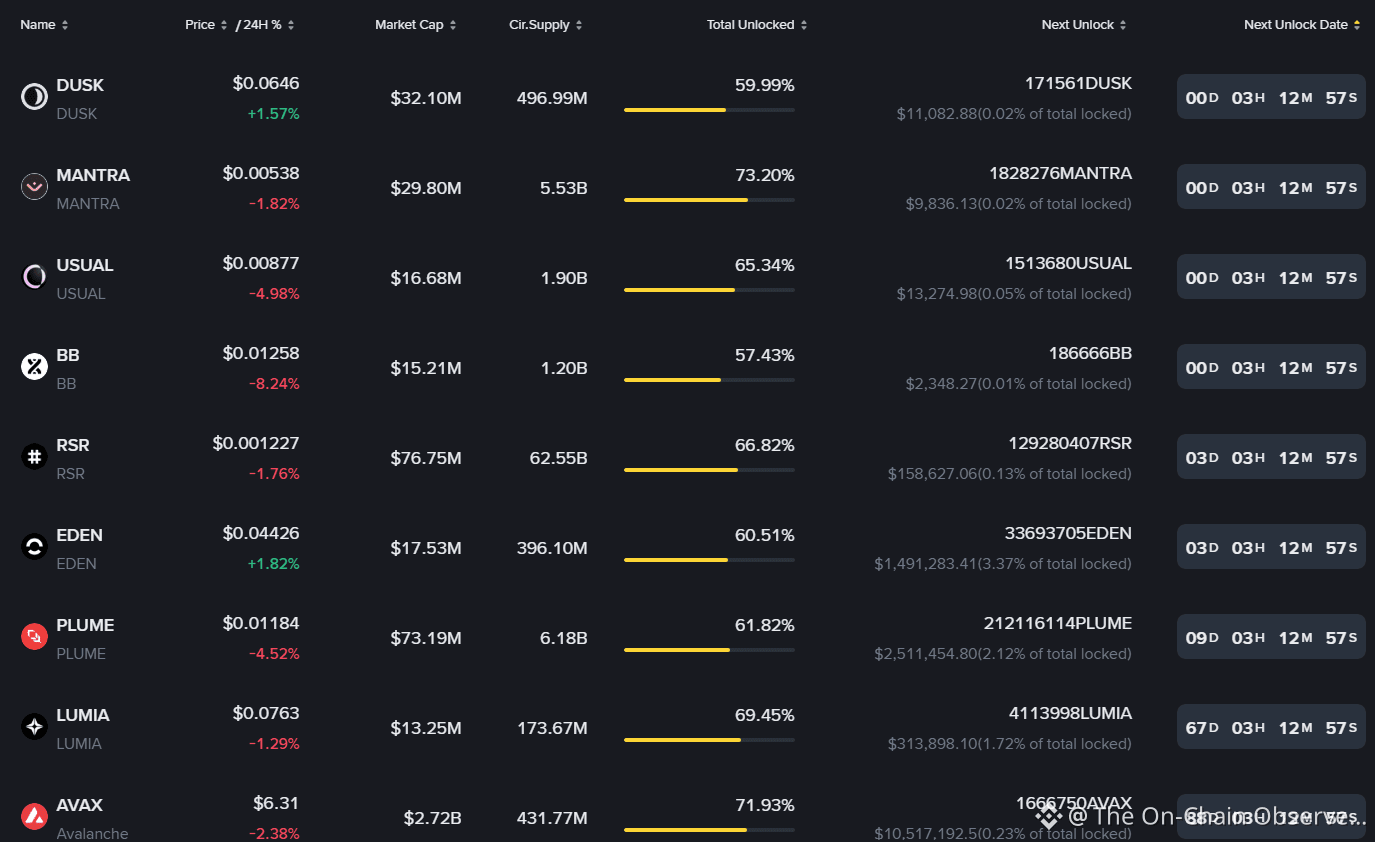Select the RSR circulating supply 62.55B
1375x842 pixels.
point(559,458)
